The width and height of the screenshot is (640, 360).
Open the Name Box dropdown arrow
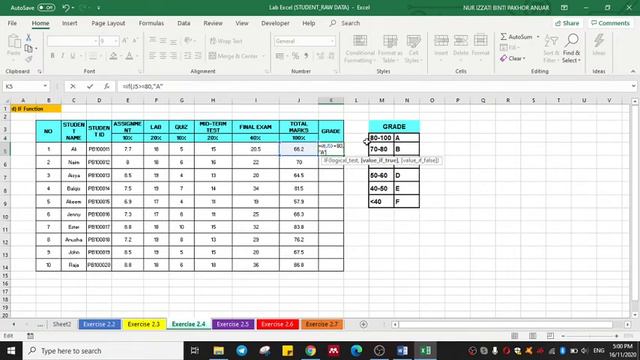[45, 86]
